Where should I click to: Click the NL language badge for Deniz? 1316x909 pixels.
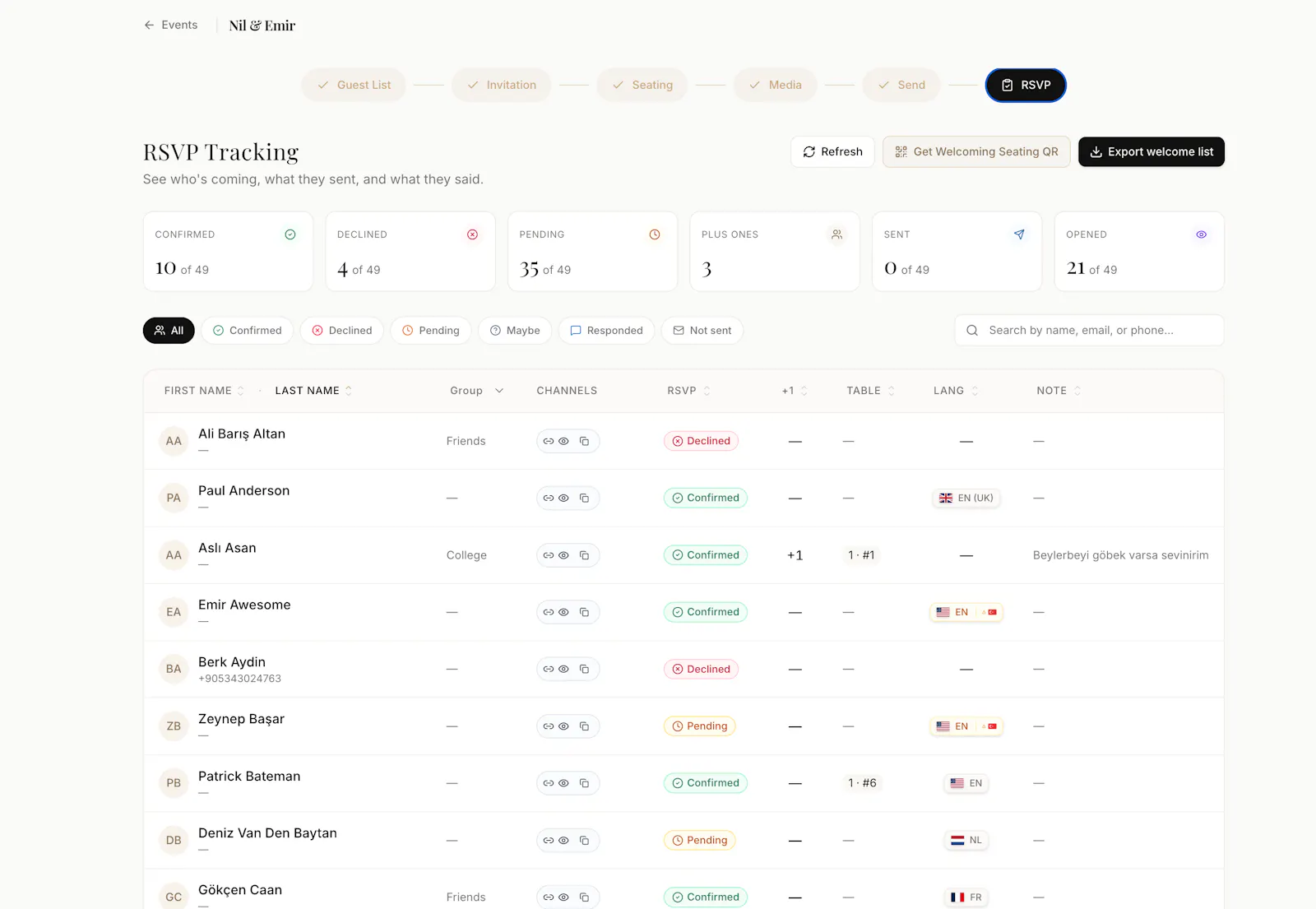(x=966, y=840)
